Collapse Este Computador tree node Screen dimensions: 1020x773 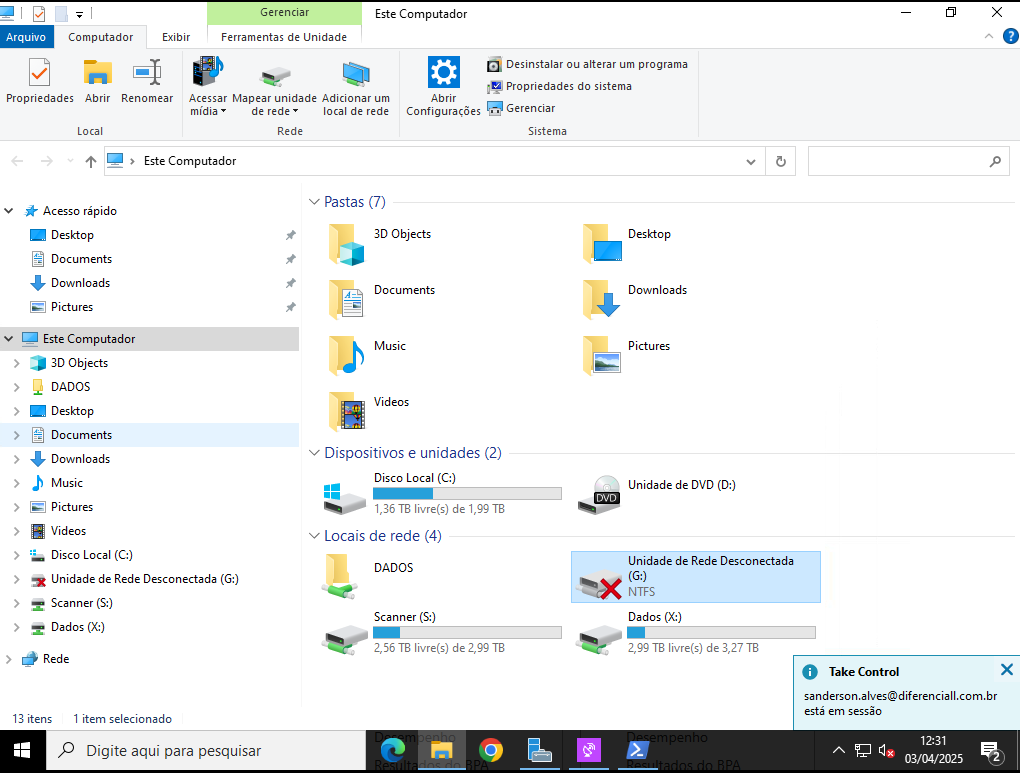tap(9, 339)
